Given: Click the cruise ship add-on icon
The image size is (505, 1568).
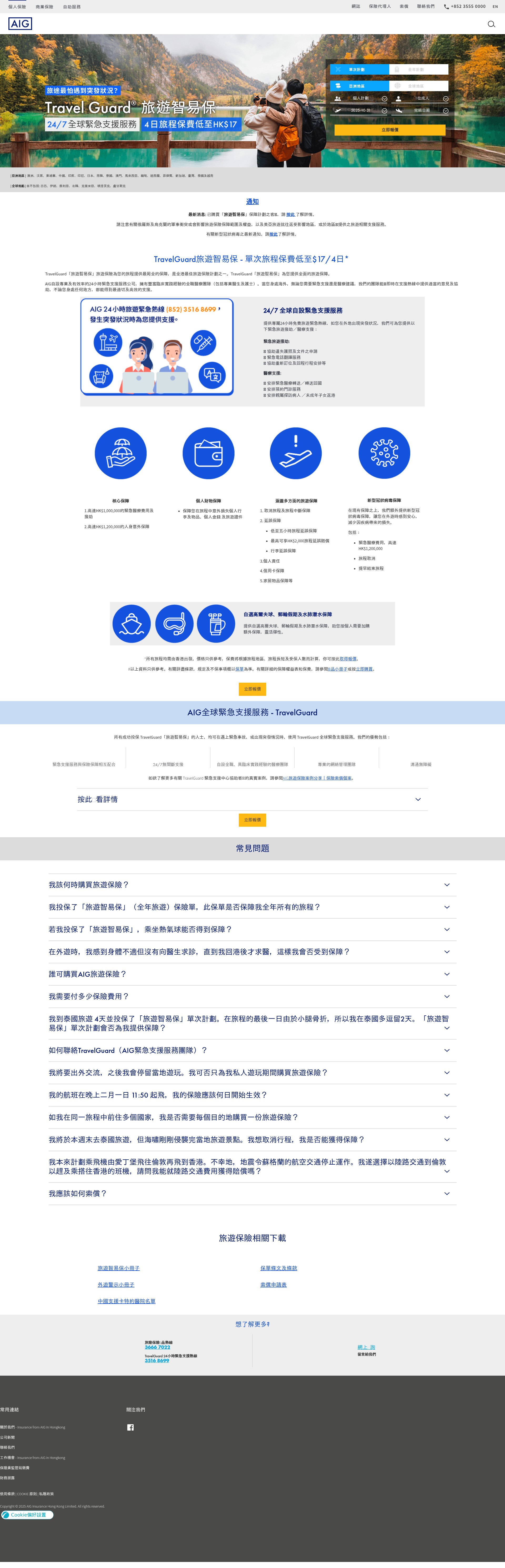Looking at the screenshot, I should pos(132,624).
